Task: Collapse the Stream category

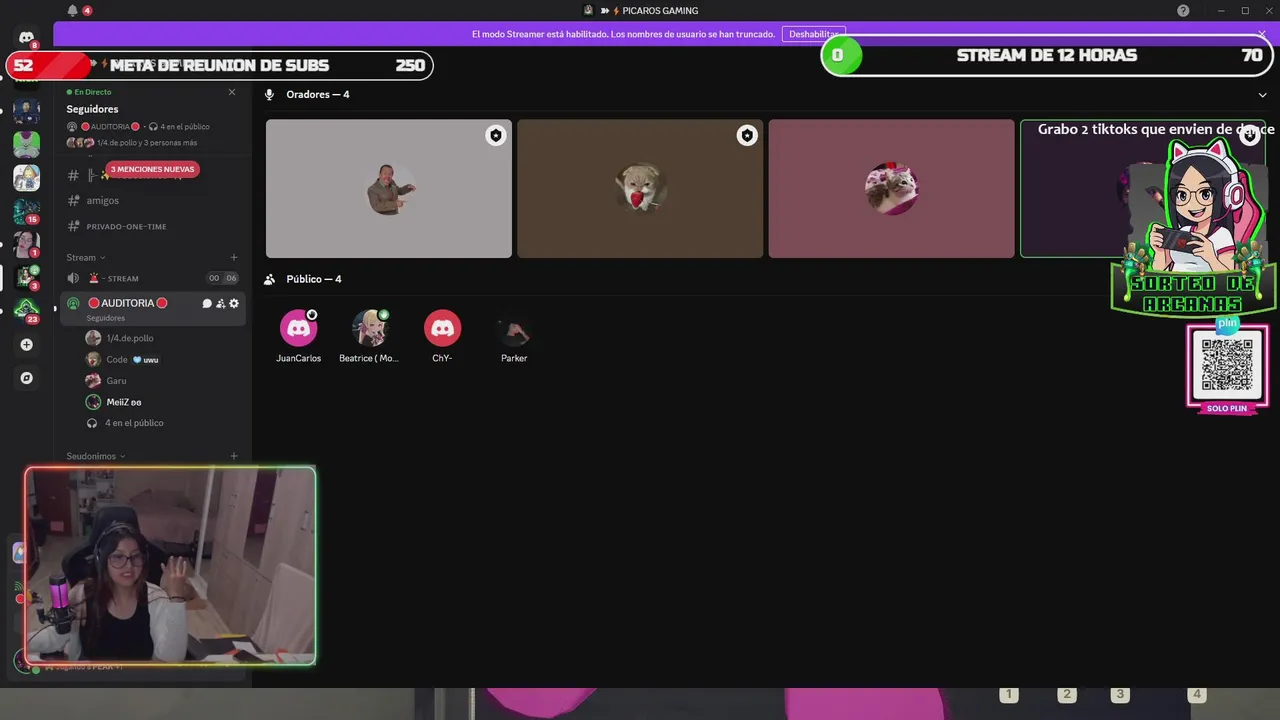Action: click(x=86, y=257)
